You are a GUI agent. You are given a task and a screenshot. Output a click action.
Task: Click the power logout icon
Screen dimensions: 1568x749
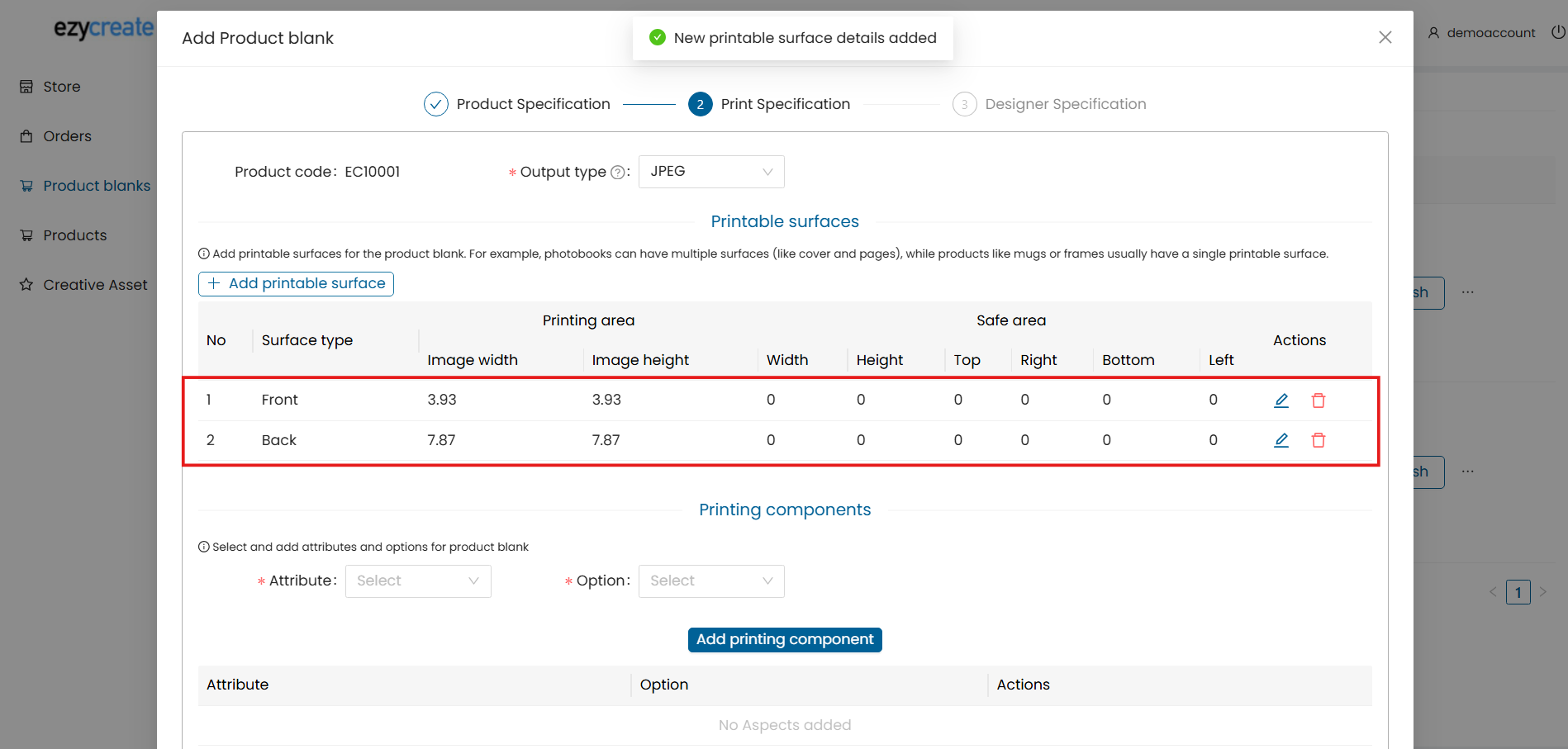[x=1558, y=32]
